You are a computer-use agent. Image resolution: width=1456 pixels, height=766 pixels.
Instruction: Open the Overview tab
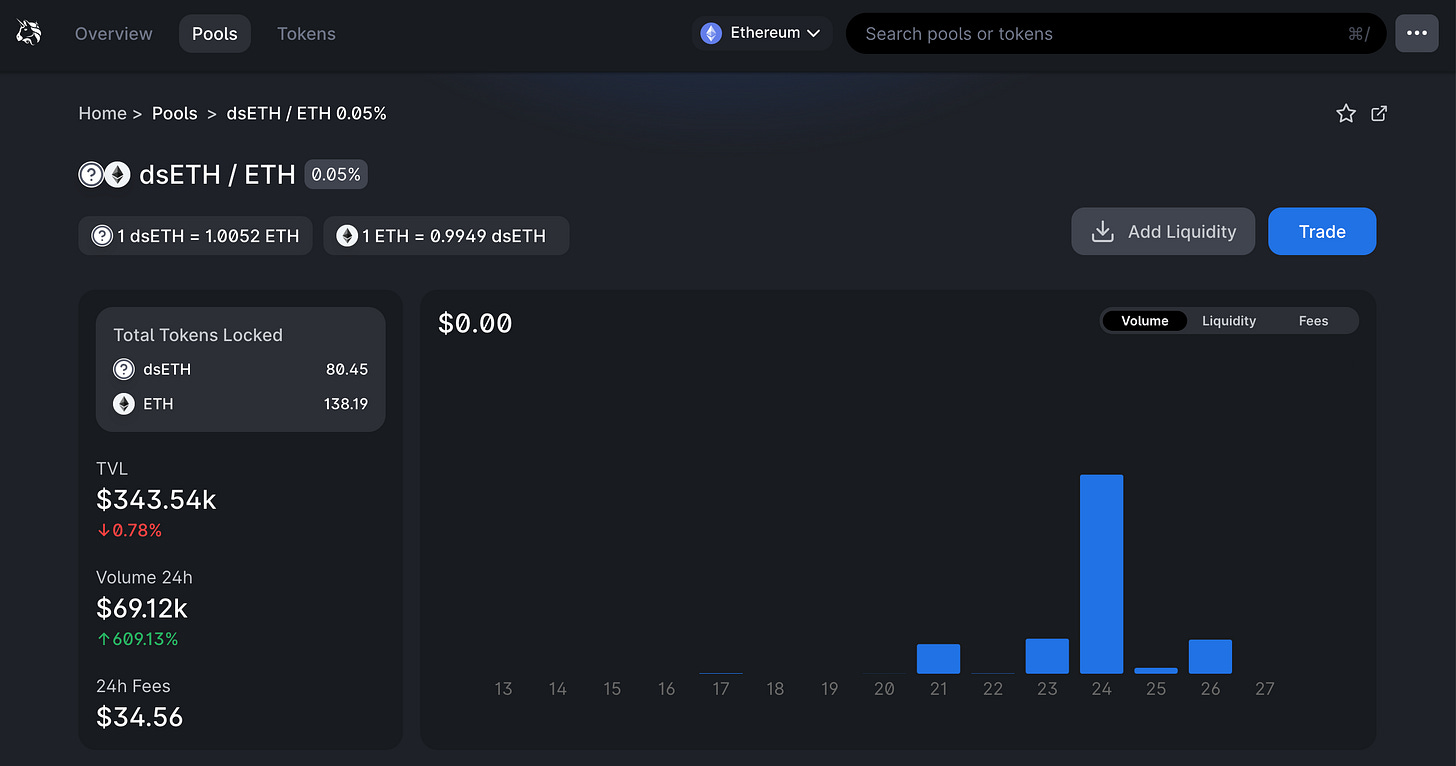tap(114, 34)
